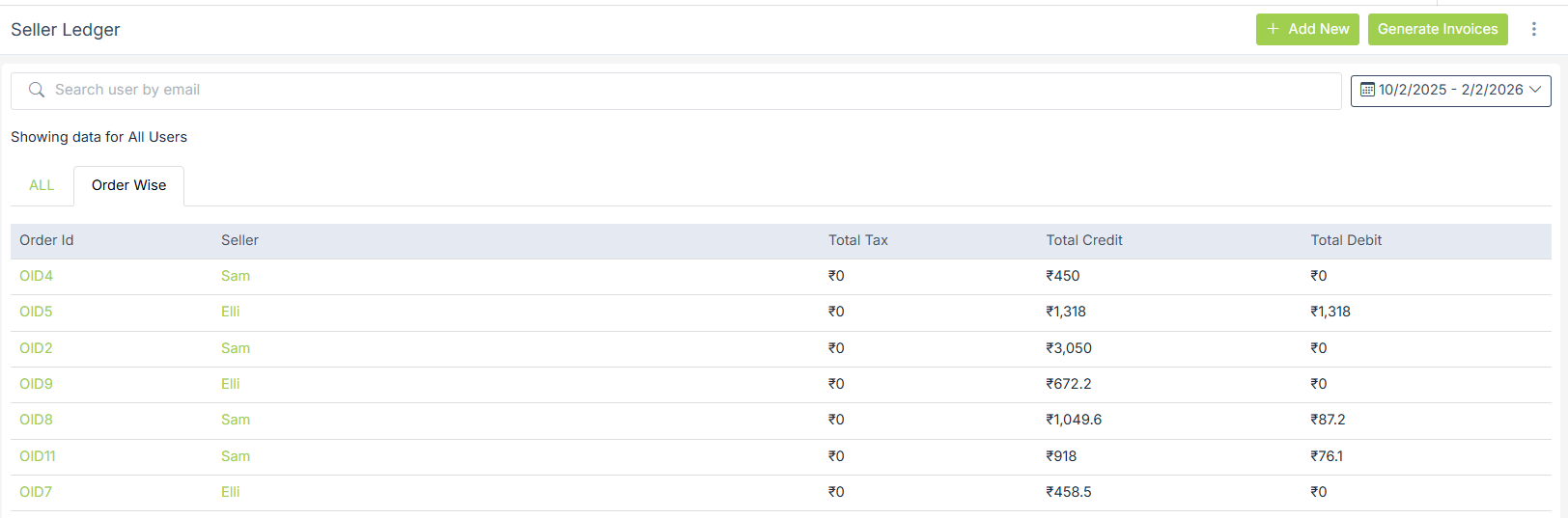Screen dimensions: 1568x518
Task: Open order OID2 link
Action: click(x=36, y=348)
